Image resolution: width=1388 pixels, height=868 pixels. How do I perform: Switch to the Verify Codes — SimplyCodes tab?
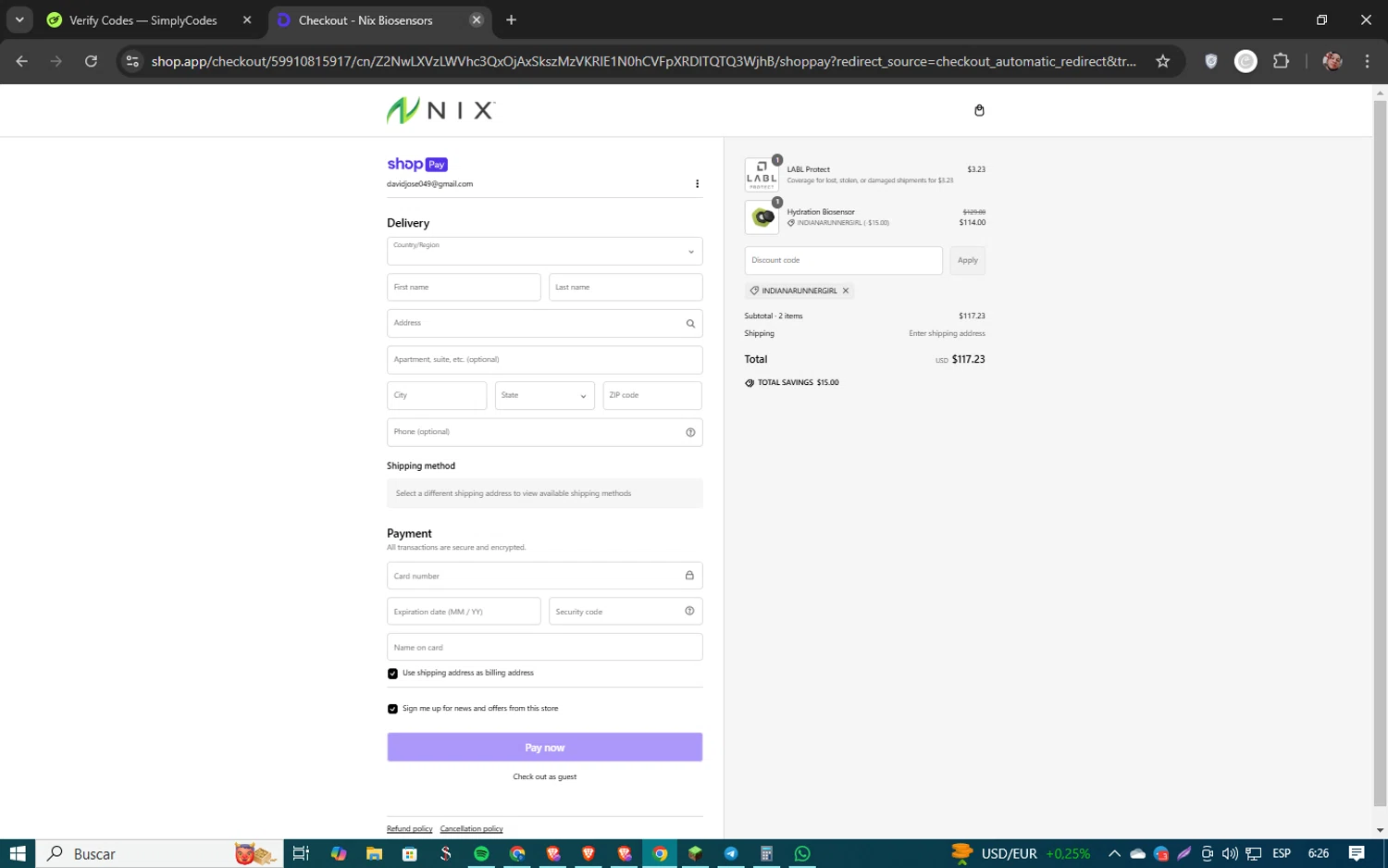point(143,19)
